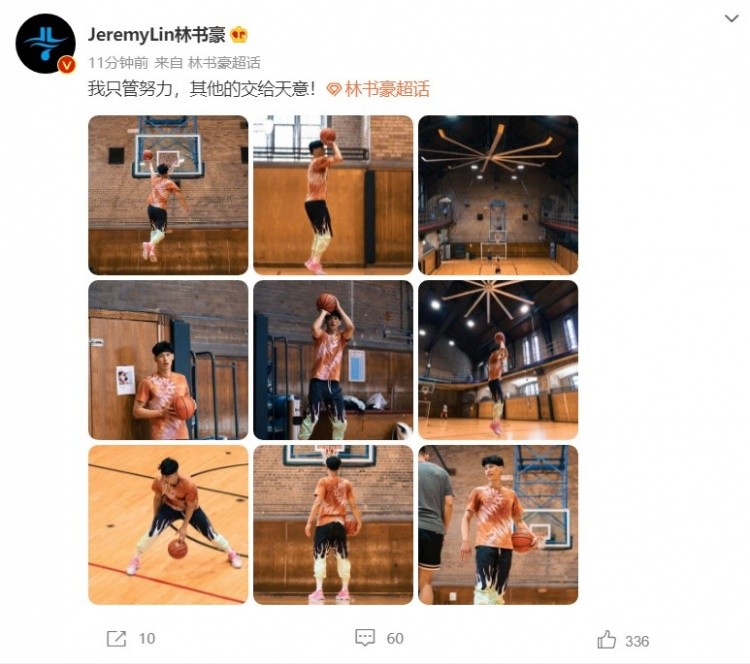
Task: Open the back-view facing hoop photo
Action: (x=333, y=525)
